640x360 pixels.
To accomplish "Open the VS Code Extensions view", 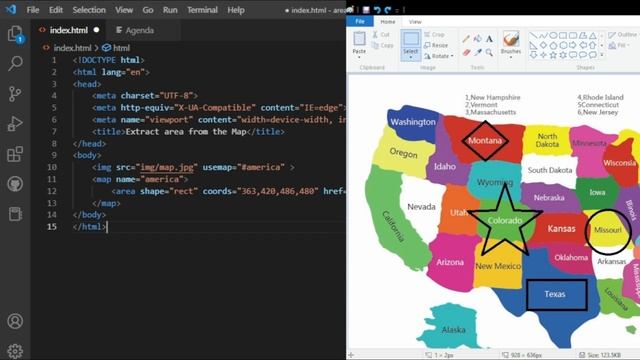I will tap(15, 154).
